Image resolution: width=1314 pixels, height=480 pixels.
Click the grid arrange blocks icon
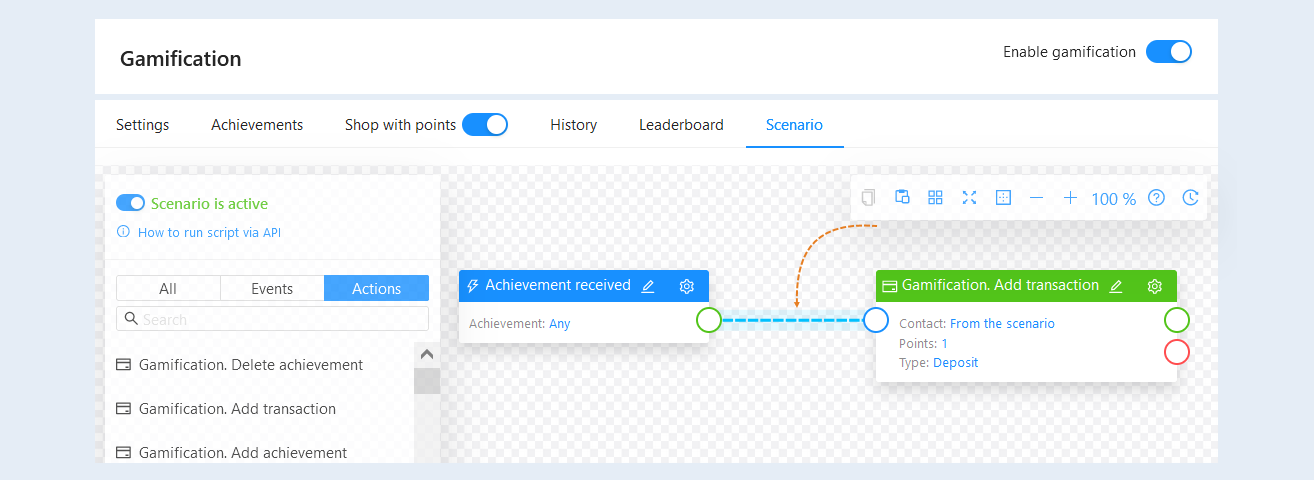click(x=935, y=198)
